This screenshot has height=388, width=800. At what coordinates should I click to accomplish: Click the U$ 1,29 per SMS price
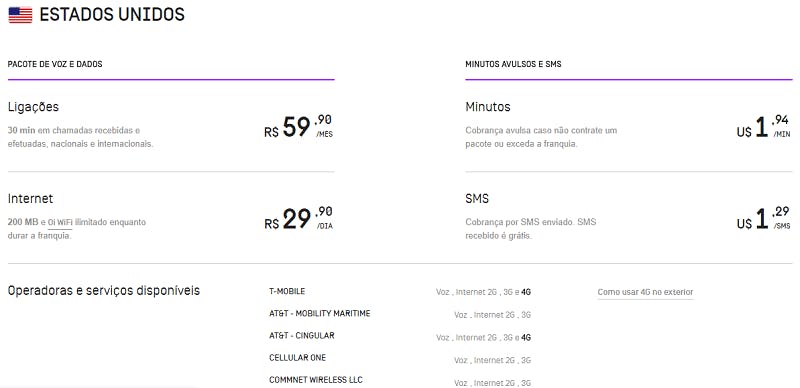[x=763, y=219]
